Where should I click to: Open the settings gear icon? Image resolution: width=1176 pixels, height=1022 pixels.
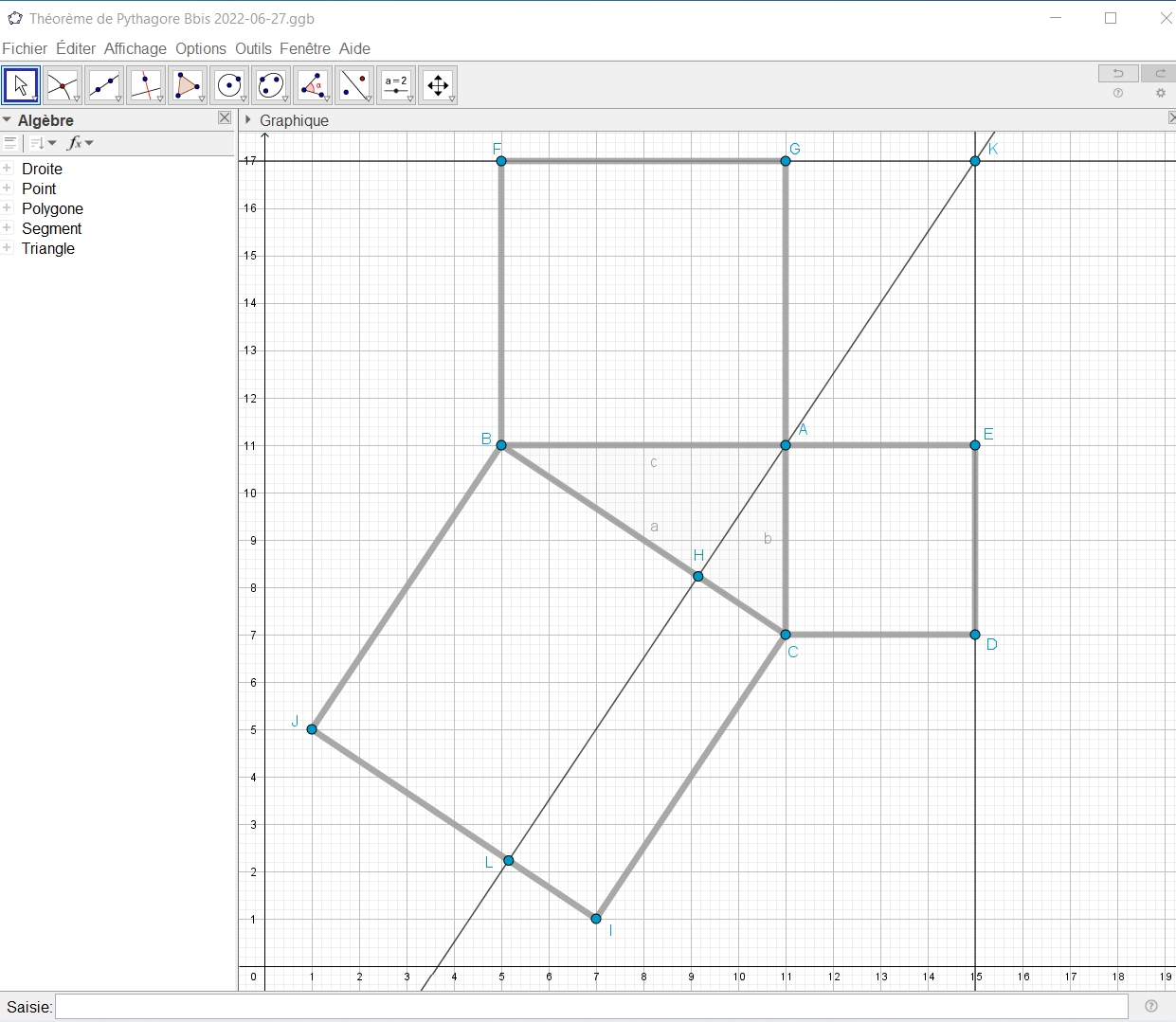[x=1161, y=93]
